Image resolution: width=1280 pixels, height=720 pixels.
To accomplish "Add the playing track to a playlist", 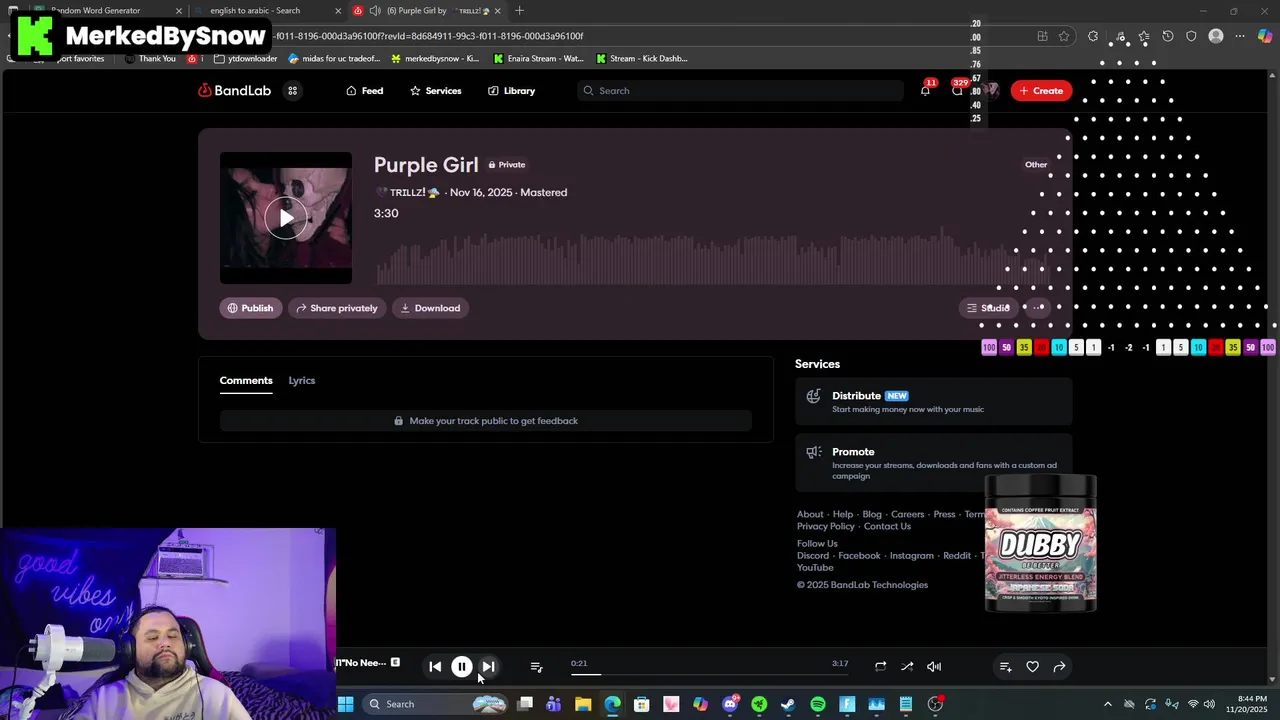I will click(x=1006, y=667).
